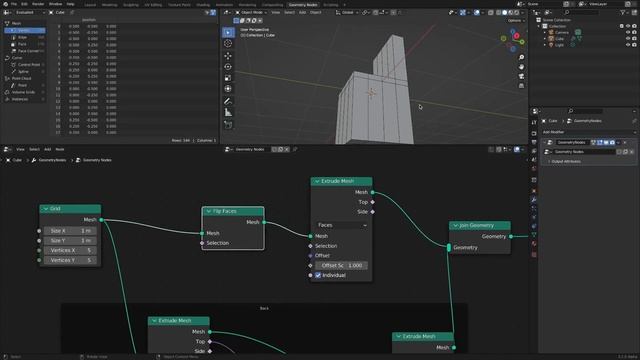This screenshot has width=640, height=360.
Task: Select the Transform tool in viewport toolbar
Action: coord(228,89)
